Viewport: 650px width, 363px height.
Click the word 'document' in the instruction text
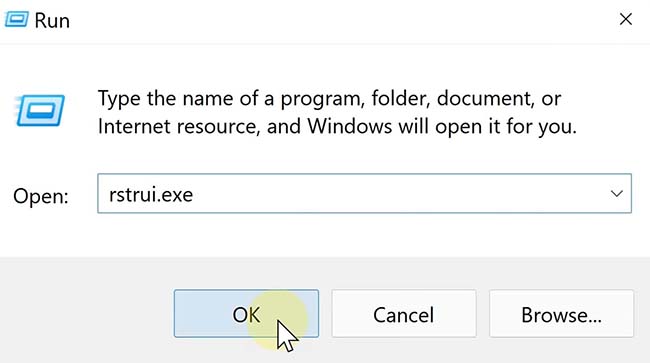click(485, 99)
